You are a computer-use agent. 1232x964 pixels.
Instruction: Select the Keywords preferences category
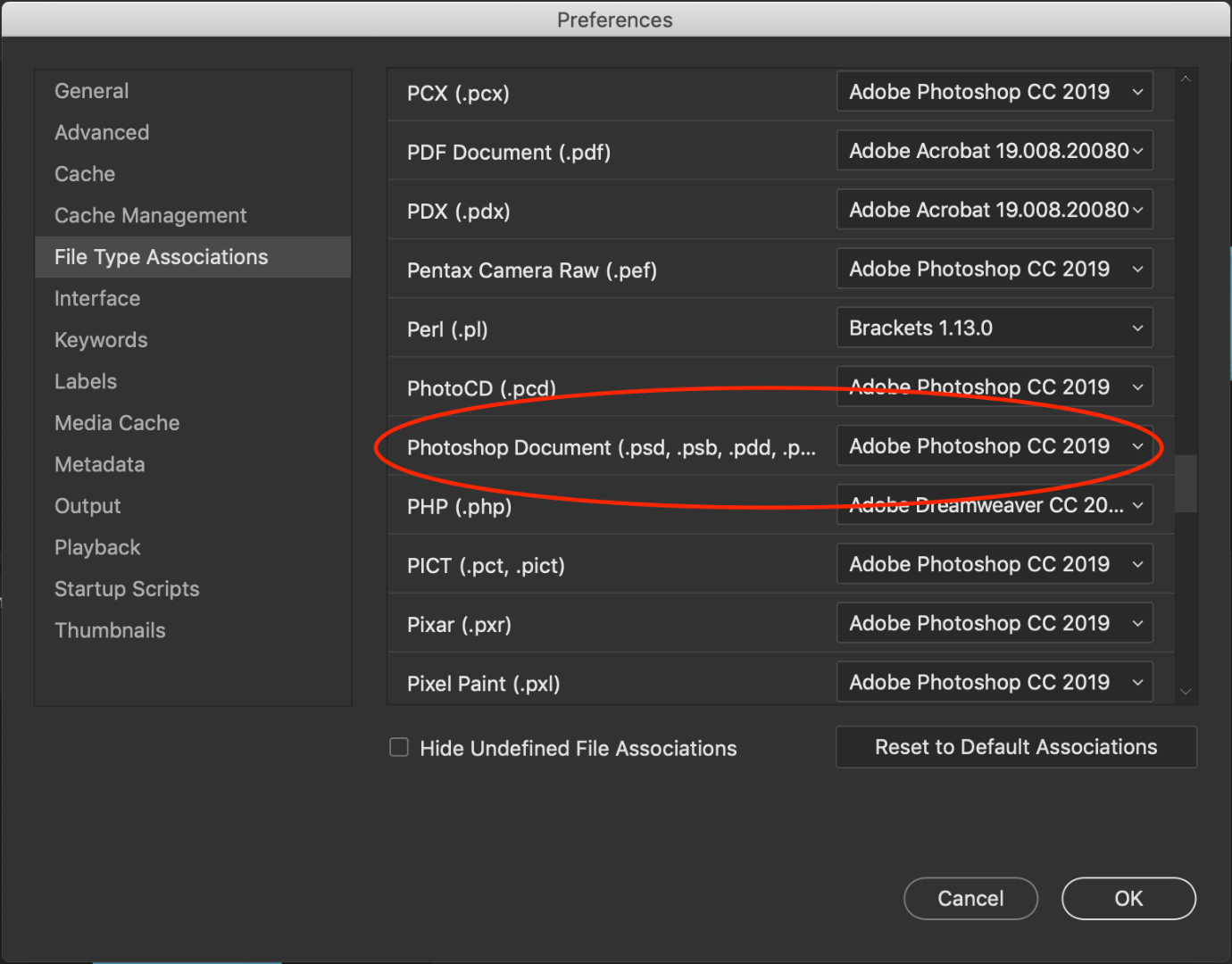tap(100, 339)
